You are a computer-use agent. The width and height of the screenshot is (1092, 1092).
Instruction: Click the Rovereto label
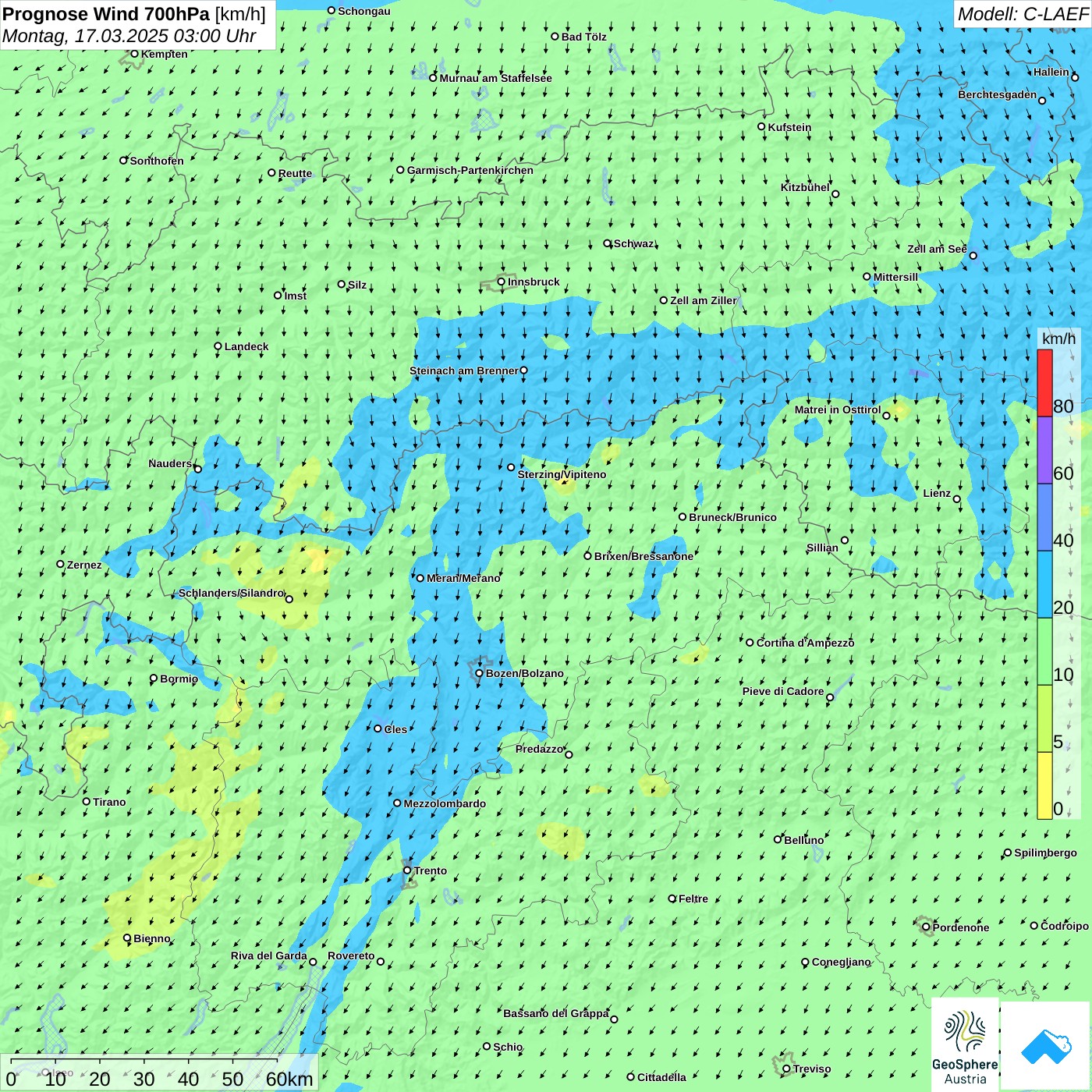point(351,955)
